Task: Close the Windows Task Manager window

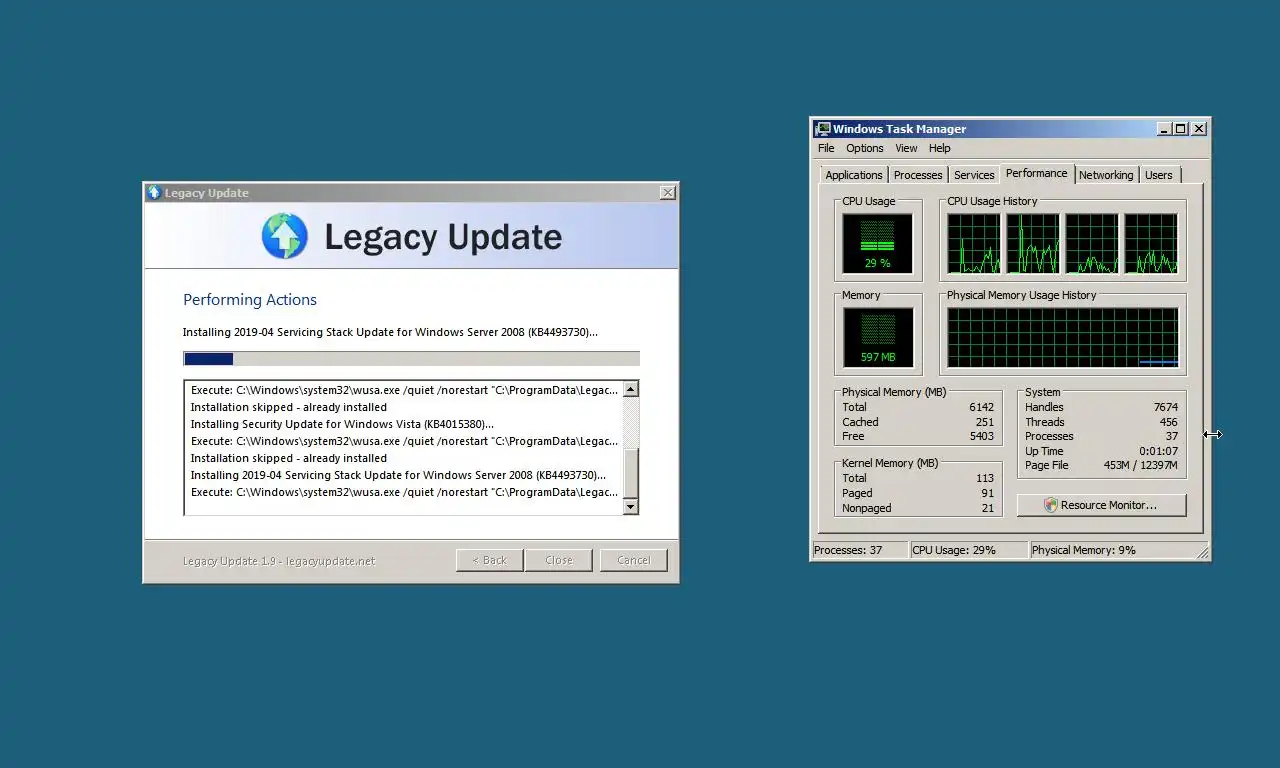Action: point(1199,128)
